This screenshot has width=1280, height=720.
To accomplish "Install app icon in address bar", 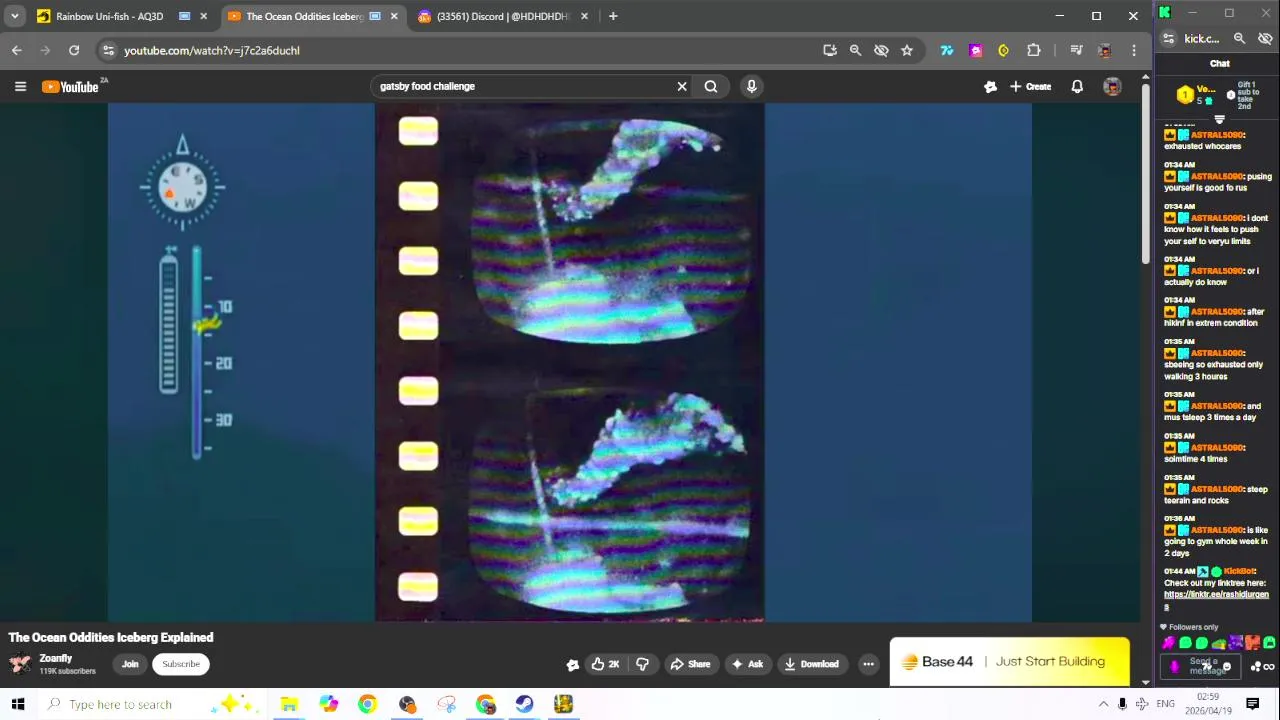I will (829, 50).
